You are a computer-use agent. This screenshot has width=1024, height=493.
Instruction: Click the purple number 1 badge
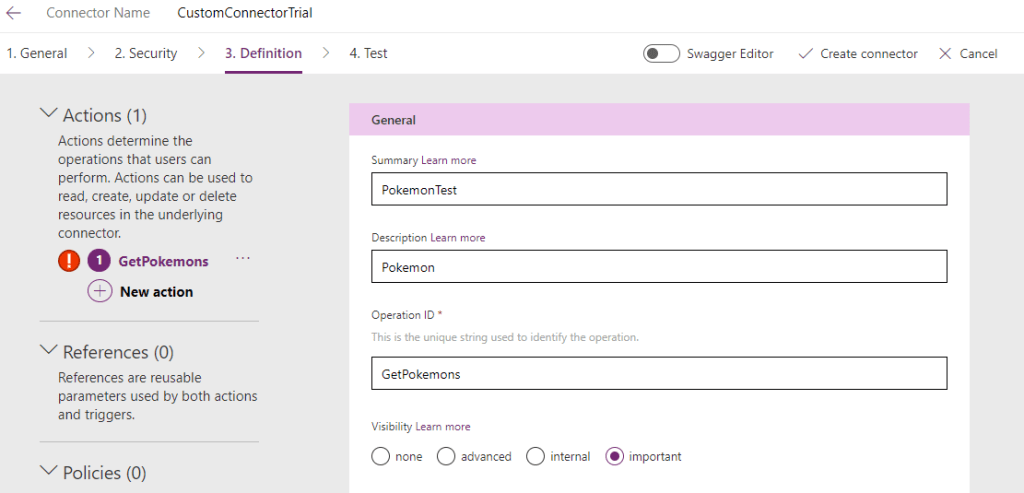tap(99, 261)
